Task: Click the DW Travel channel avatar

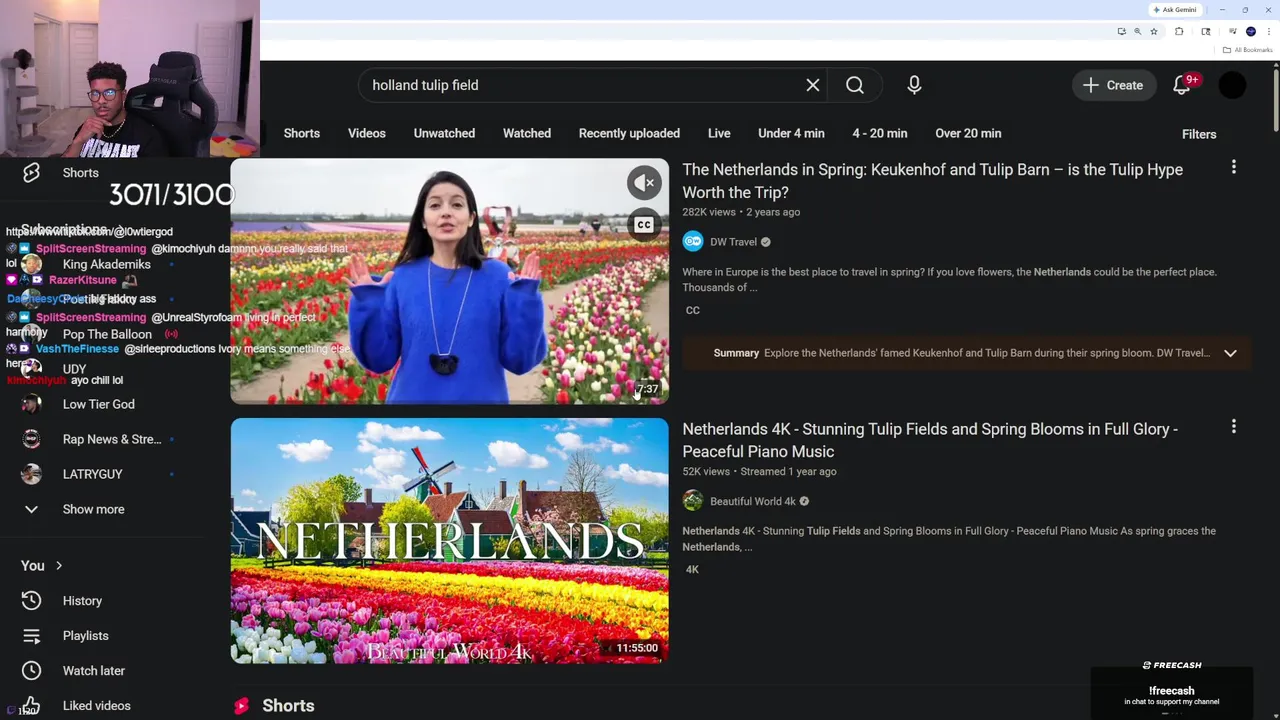Action: 693,242
